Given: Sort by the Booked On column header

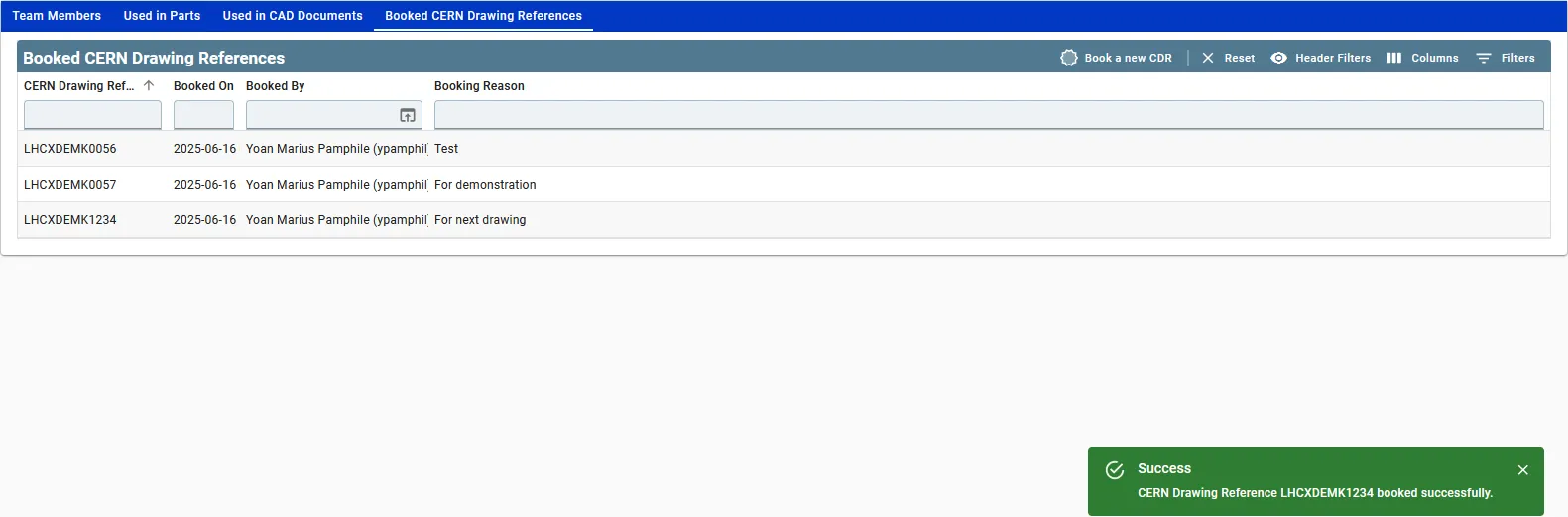Looking at the screenshot, I should click(203, 86).
